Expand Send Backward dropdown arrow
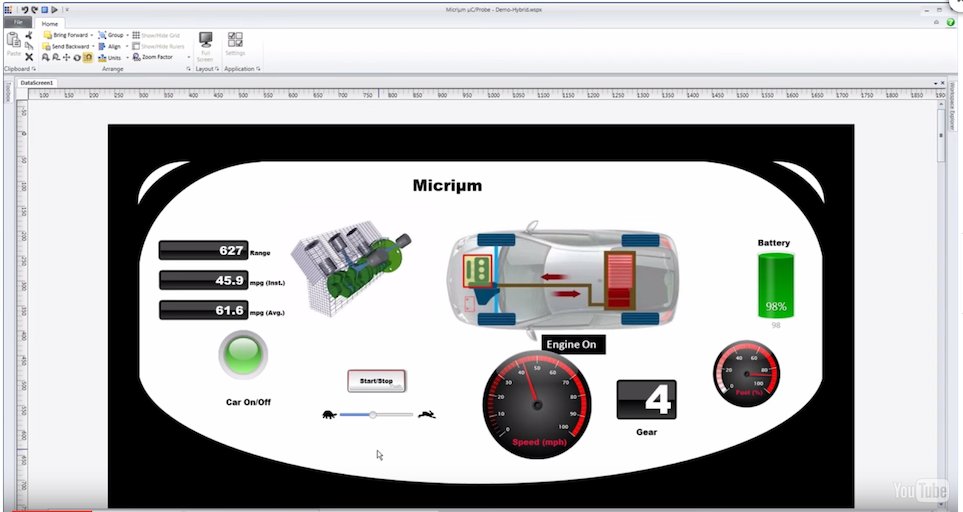 [93, 46]
